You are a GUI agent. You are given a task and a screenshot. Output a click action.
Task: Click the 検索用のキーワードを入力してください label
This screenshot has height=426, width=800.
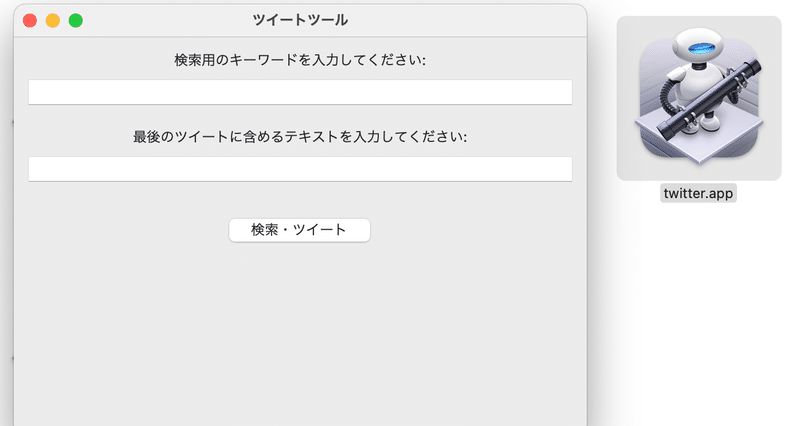tap(300, 60)
